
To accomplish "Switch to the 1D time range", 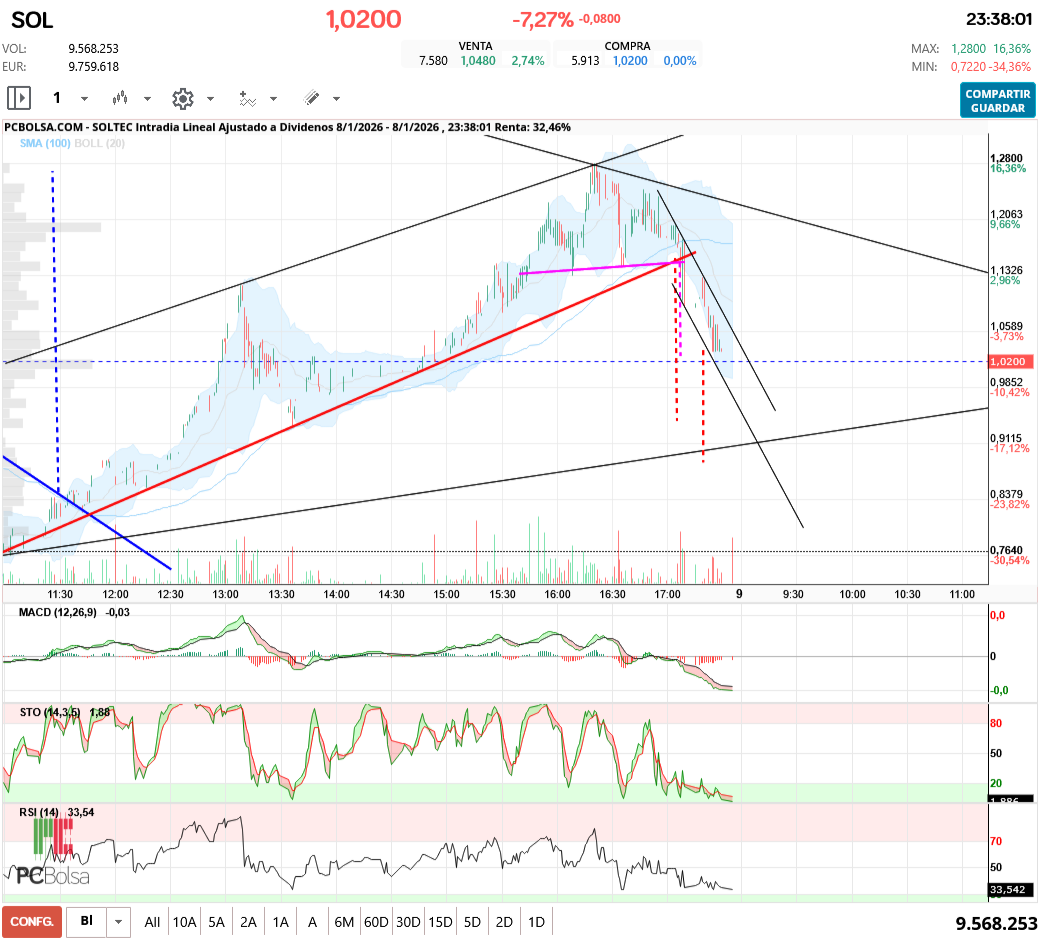I will (536, 922).
